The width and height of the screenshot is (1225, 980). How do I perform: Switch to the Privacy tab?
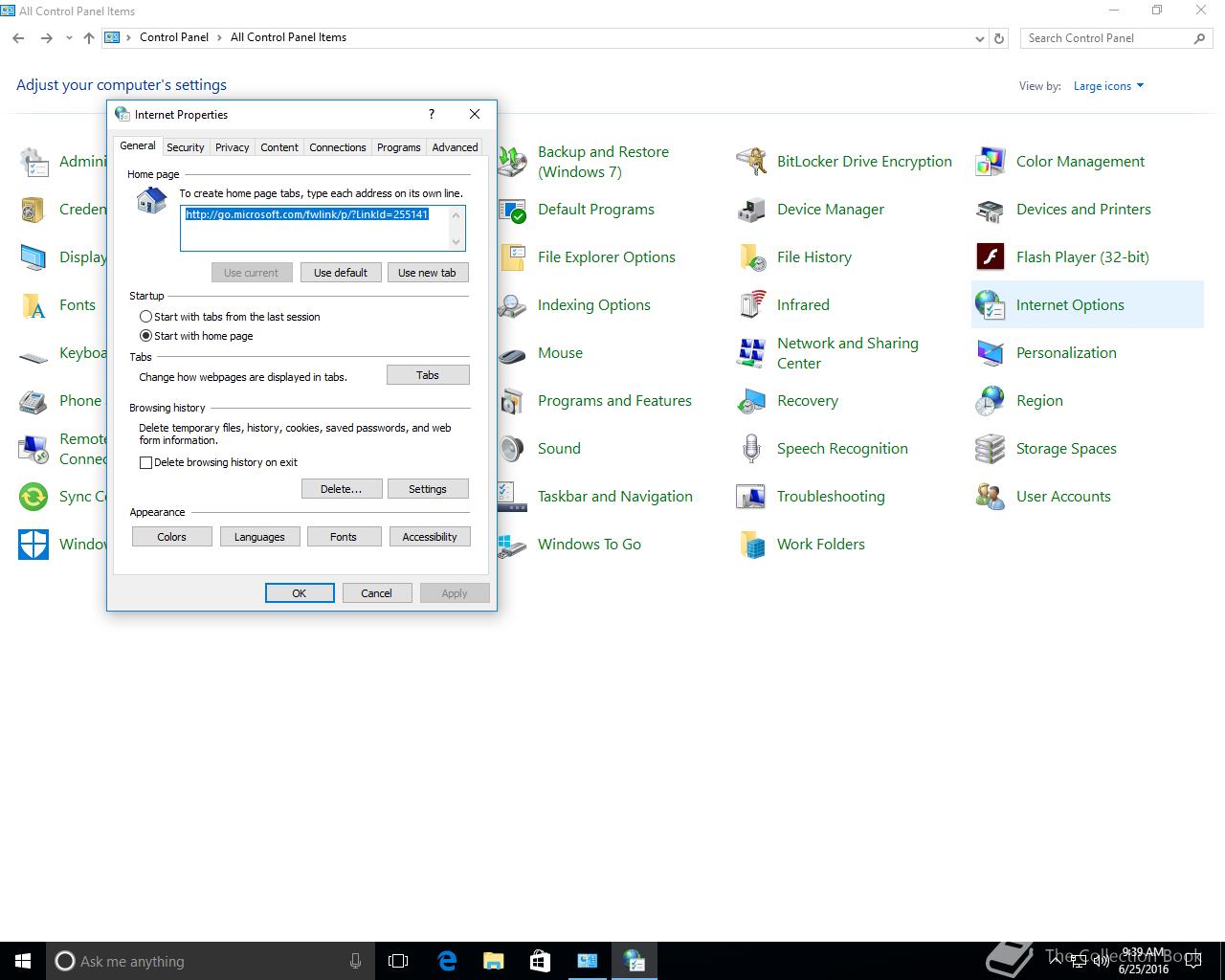pyautogui.click(x=232, y=147)
